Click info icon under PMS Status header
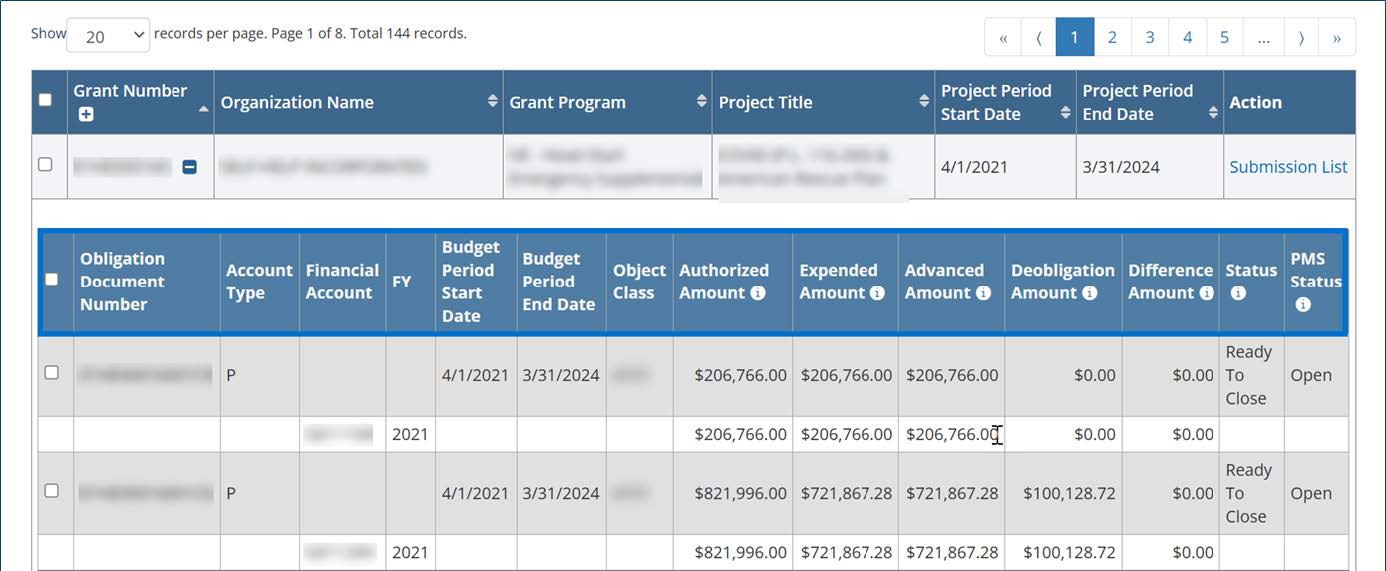Screen dimensions: 1386x571 [x=1302, y=305]
